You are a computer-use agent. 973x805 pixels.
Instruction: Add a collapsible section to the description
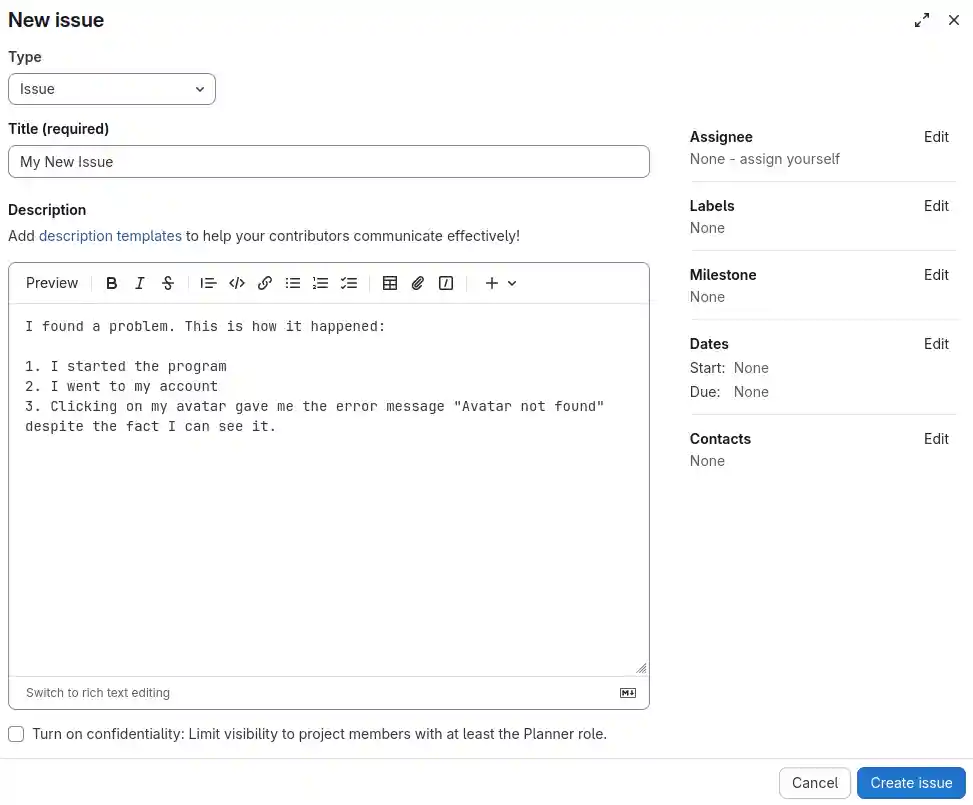tap(445, 283)
